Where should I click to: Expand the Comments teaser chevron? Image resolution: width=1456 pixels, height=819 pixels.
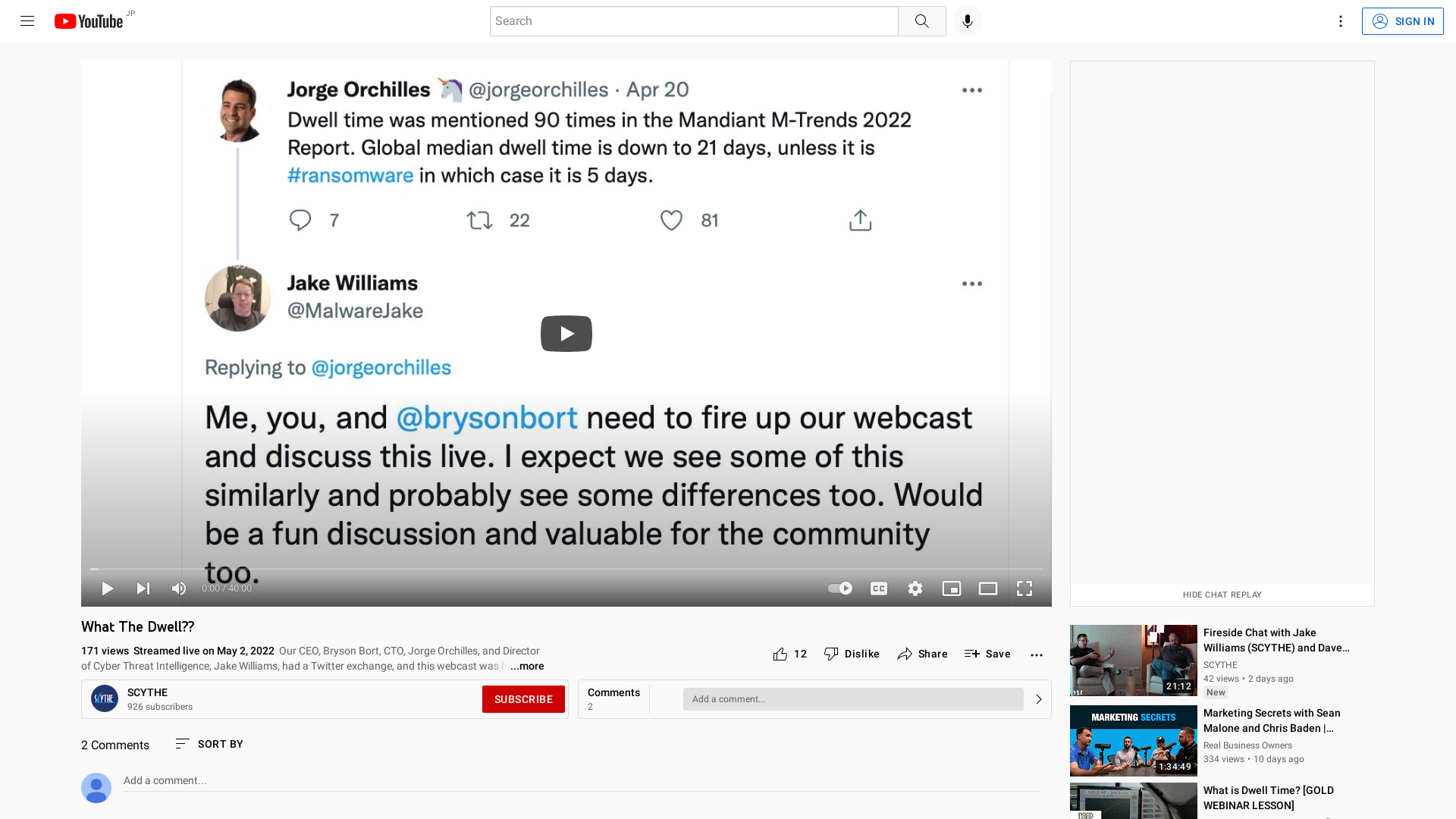[x=1039, y=699]
